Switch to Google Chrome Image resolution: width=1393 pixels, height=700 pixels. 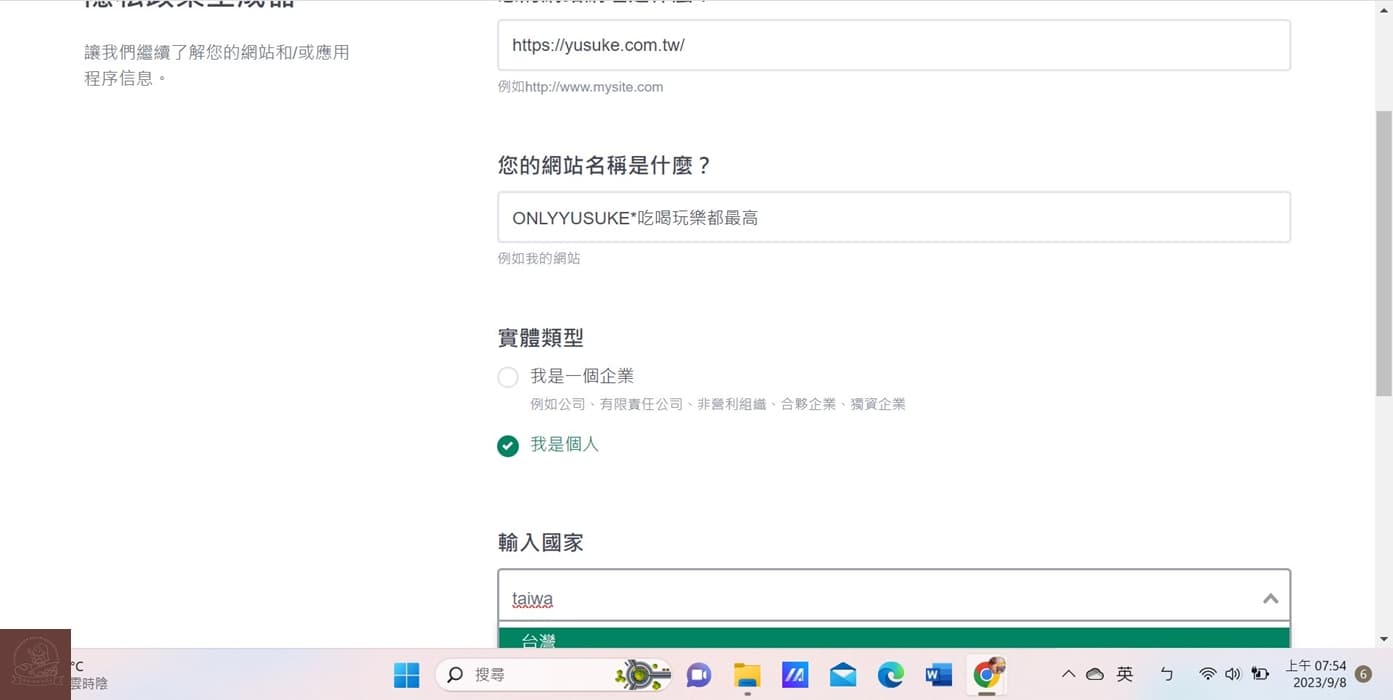[x=986, y=675]
